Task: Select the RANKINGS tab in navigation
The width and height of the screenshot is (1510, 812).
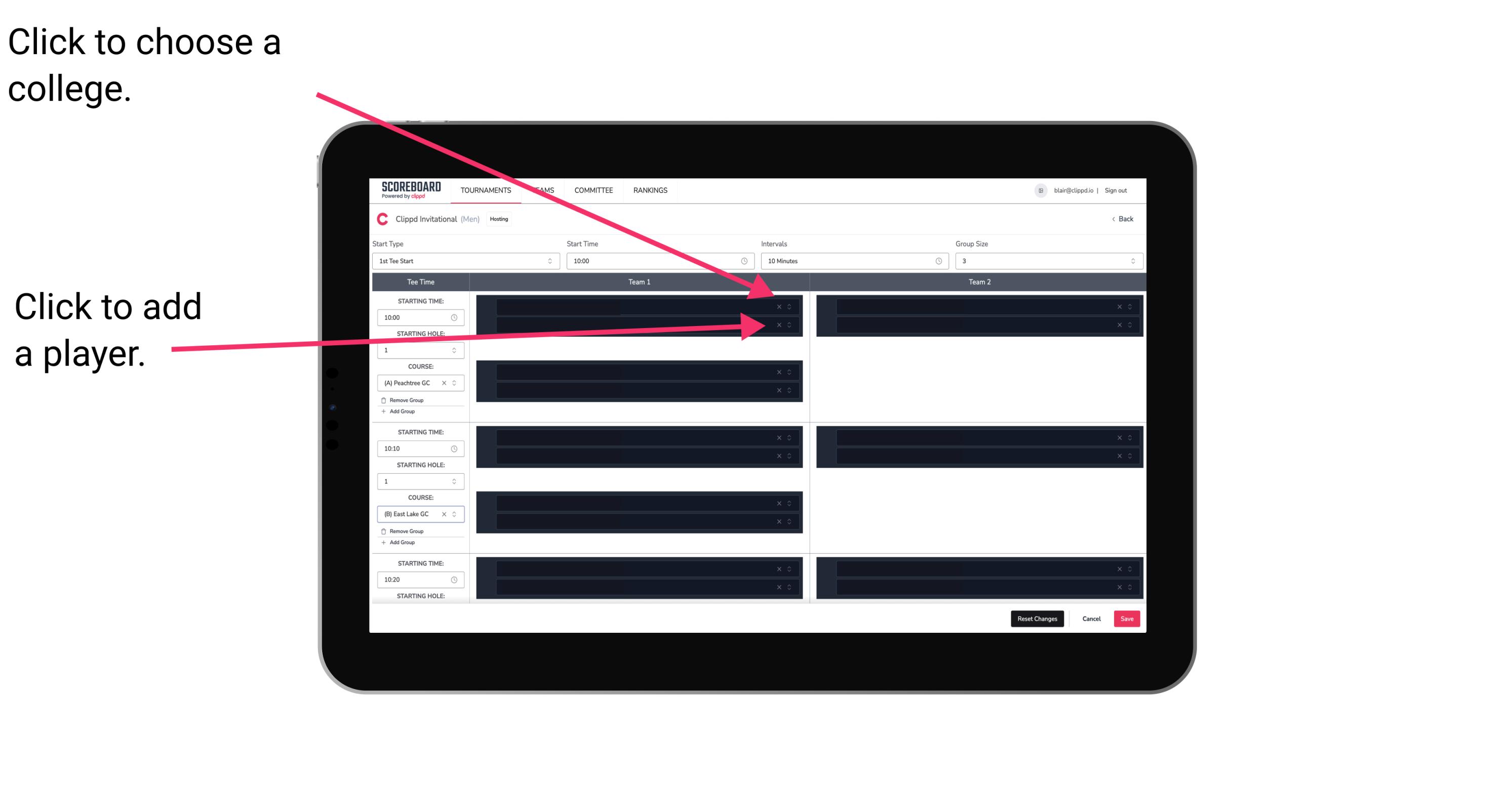Action: click(x=650, y=191)
